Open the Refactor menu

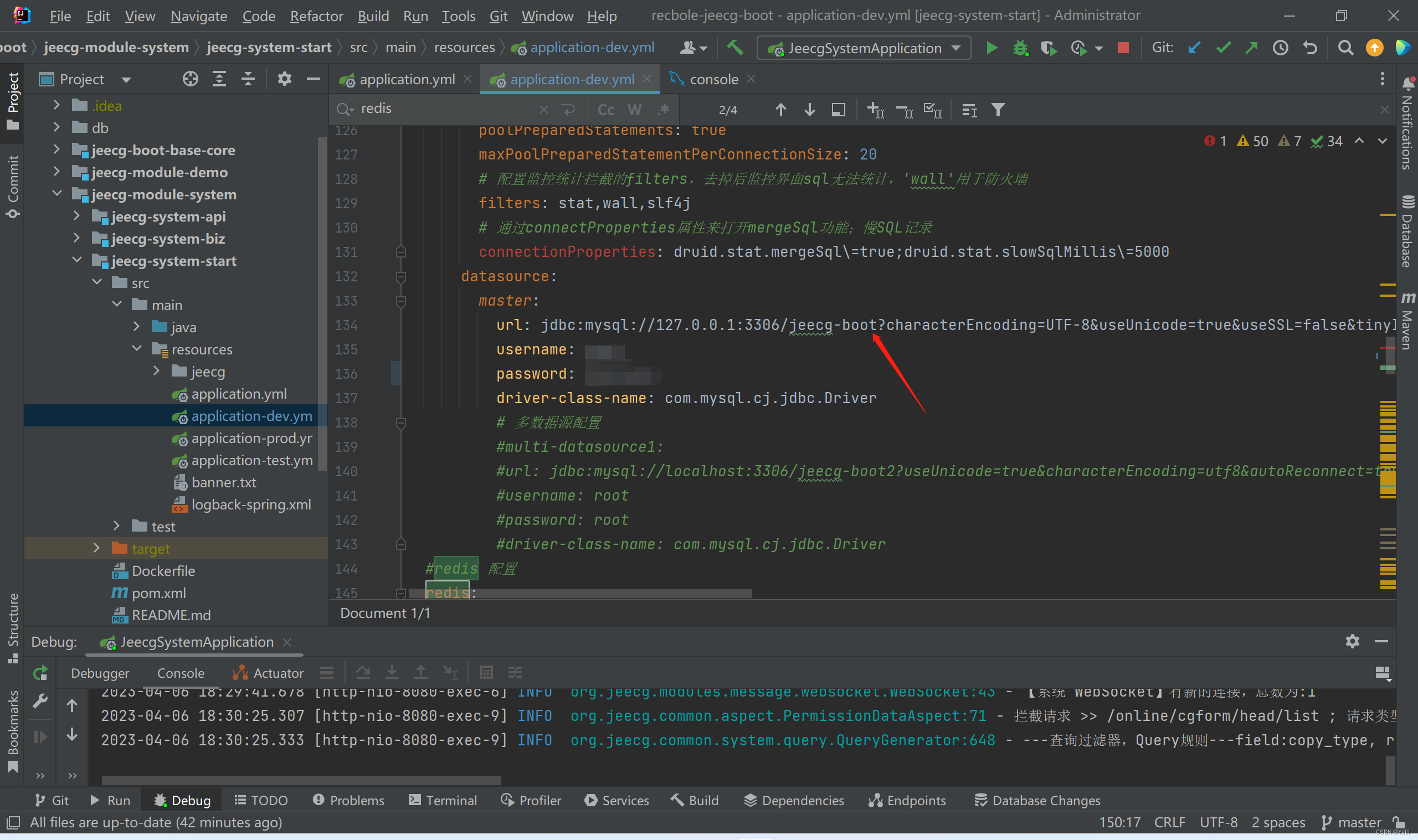316,16
